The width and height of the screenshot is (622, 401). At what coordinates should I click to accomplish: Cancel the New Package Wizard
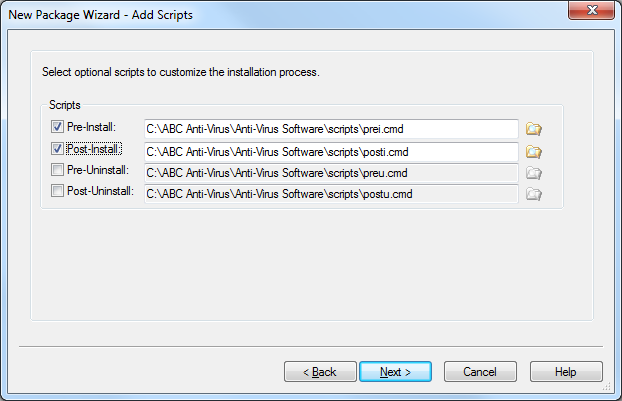pos(480,372)
